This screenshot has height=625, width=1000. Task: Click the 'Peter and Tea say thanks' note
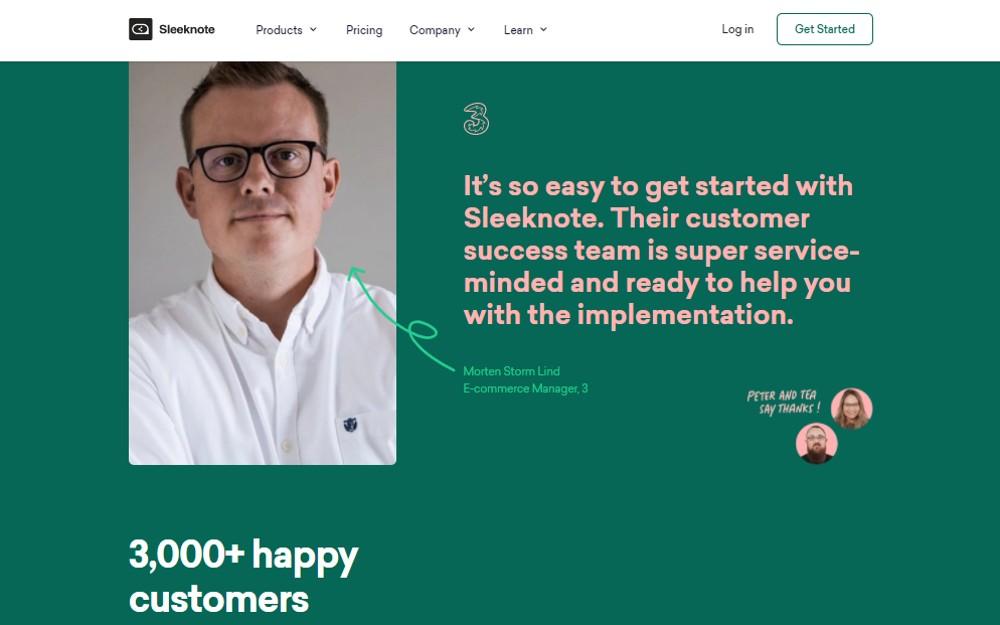[783, 402]
